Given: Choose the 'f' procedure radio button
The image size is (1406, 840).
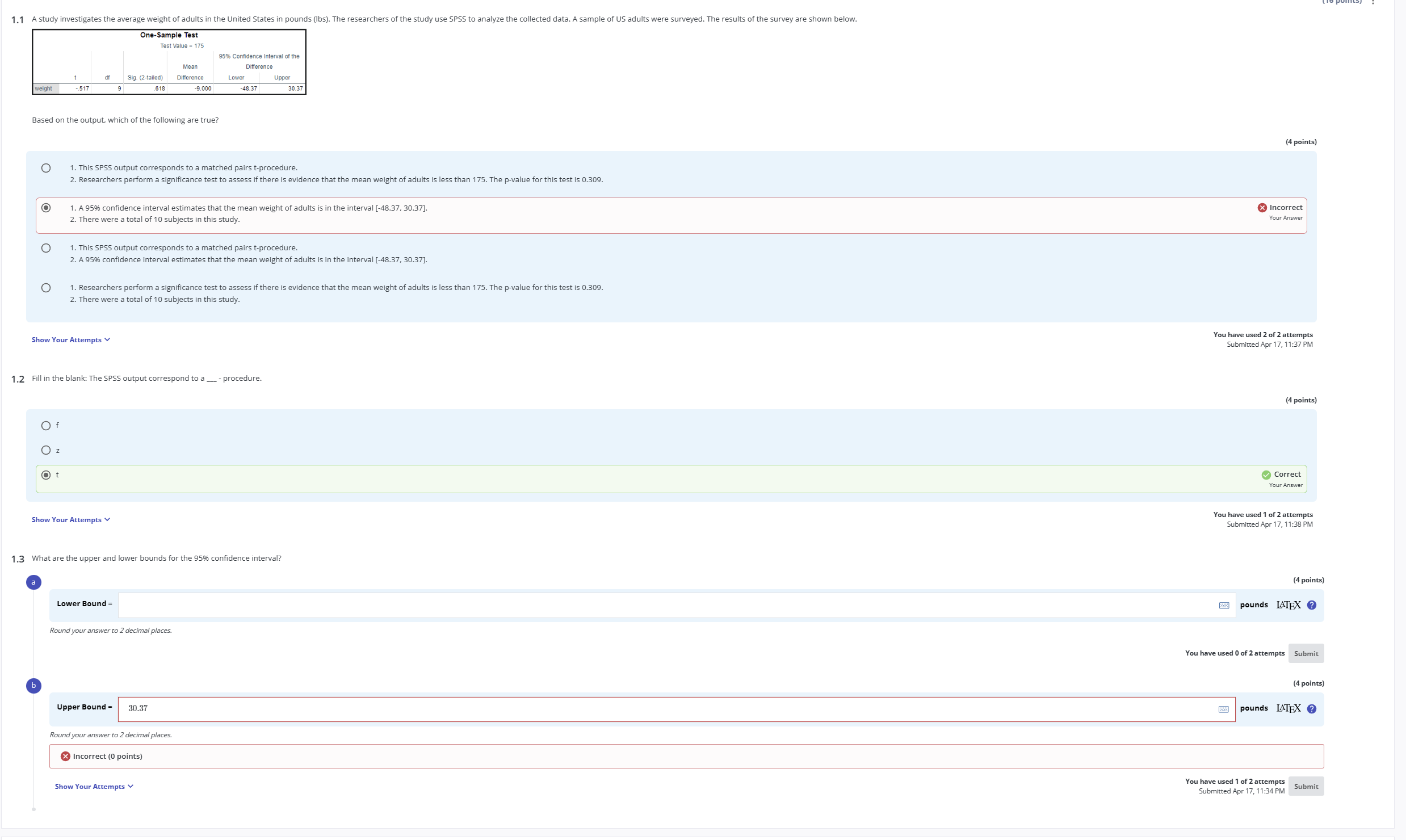Looking at the screenshot, I should tap(46, 426).
